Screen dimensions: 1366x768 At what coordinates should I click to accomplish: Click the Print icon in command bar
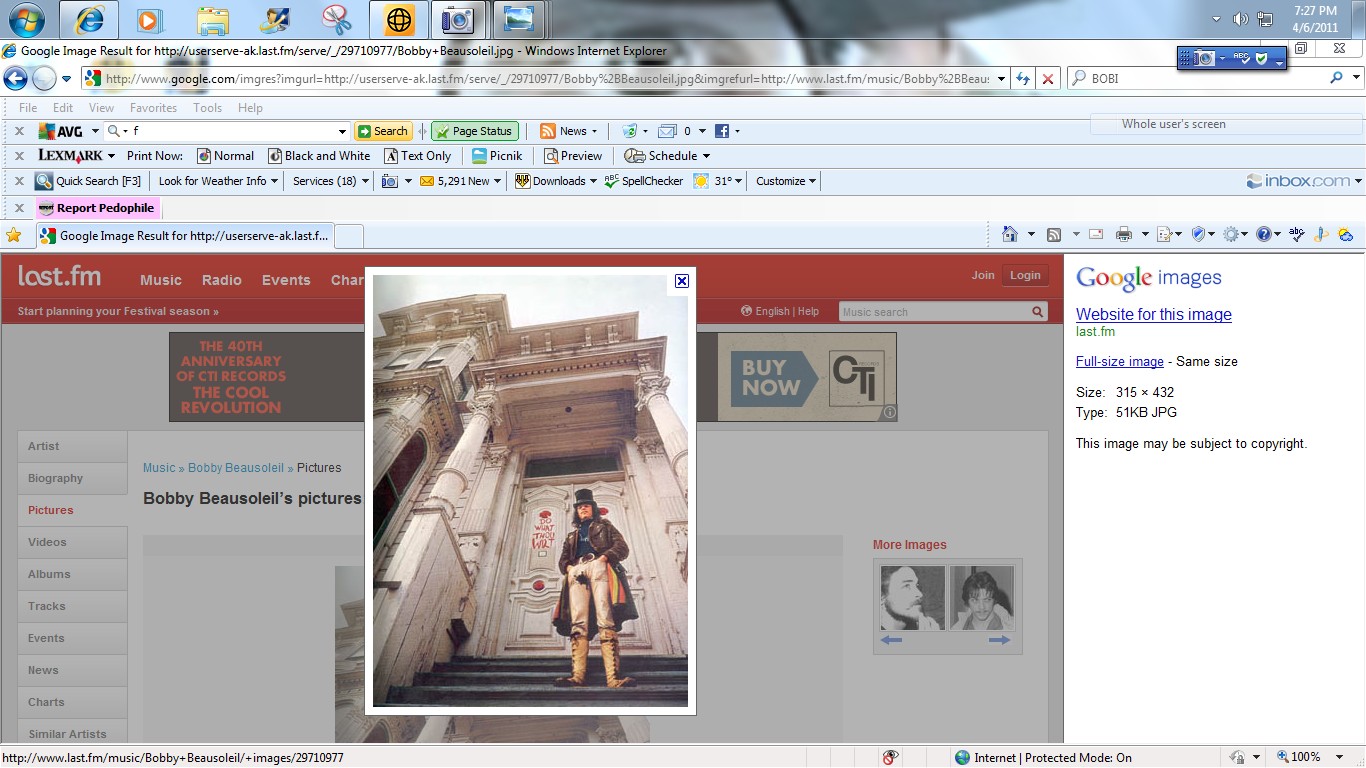pos(1123,234)
